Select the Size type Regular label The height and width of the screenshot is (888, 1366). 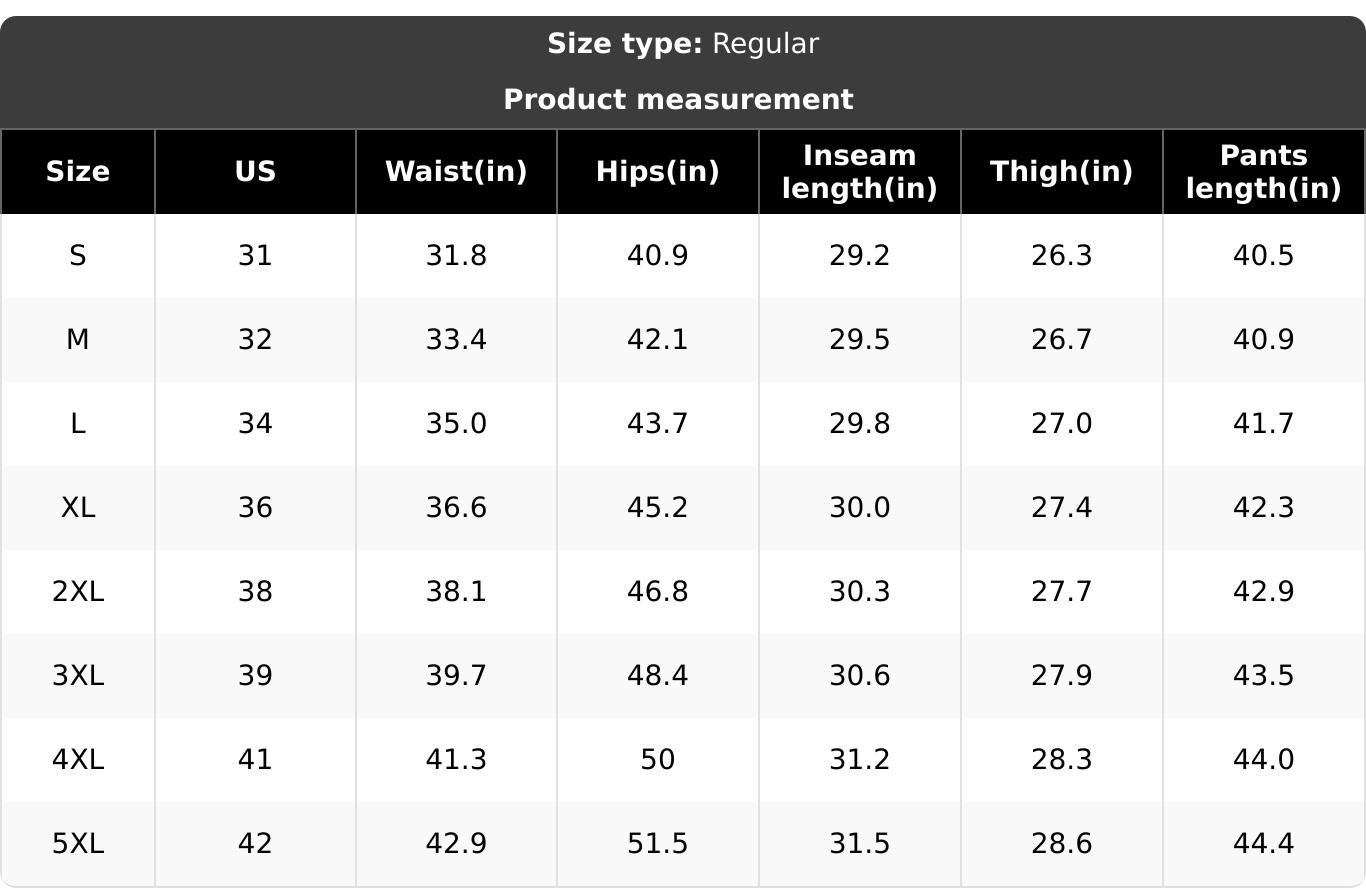(x=683, y=44)
